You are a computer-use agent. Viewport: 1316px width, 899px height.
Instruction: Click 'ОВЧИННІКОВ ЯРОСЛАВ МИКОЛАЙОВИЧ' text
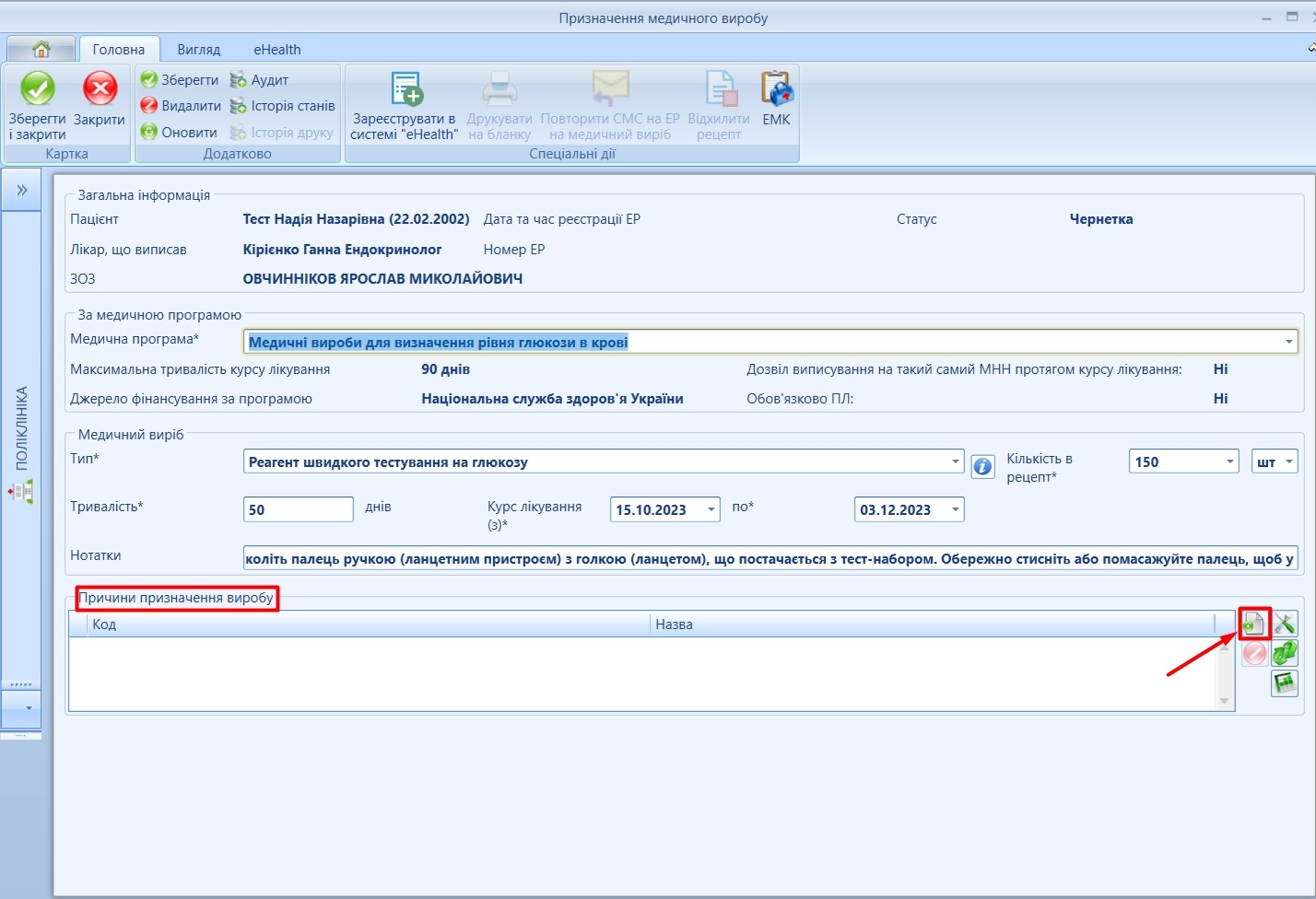[x=382, y=279]
